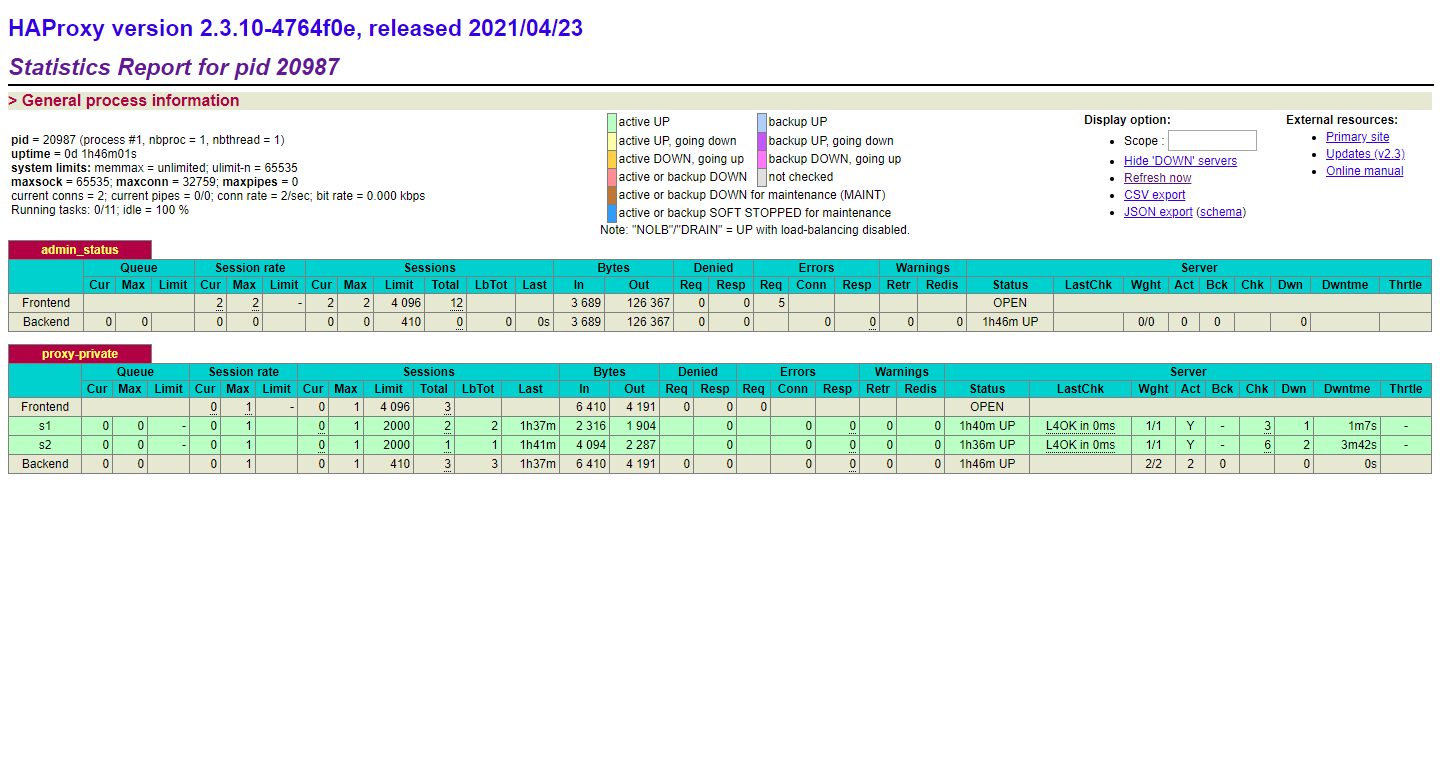Click the backup UP color swatch
Image resolution: width=1440 pixels, height=757 pixels.
762,122
